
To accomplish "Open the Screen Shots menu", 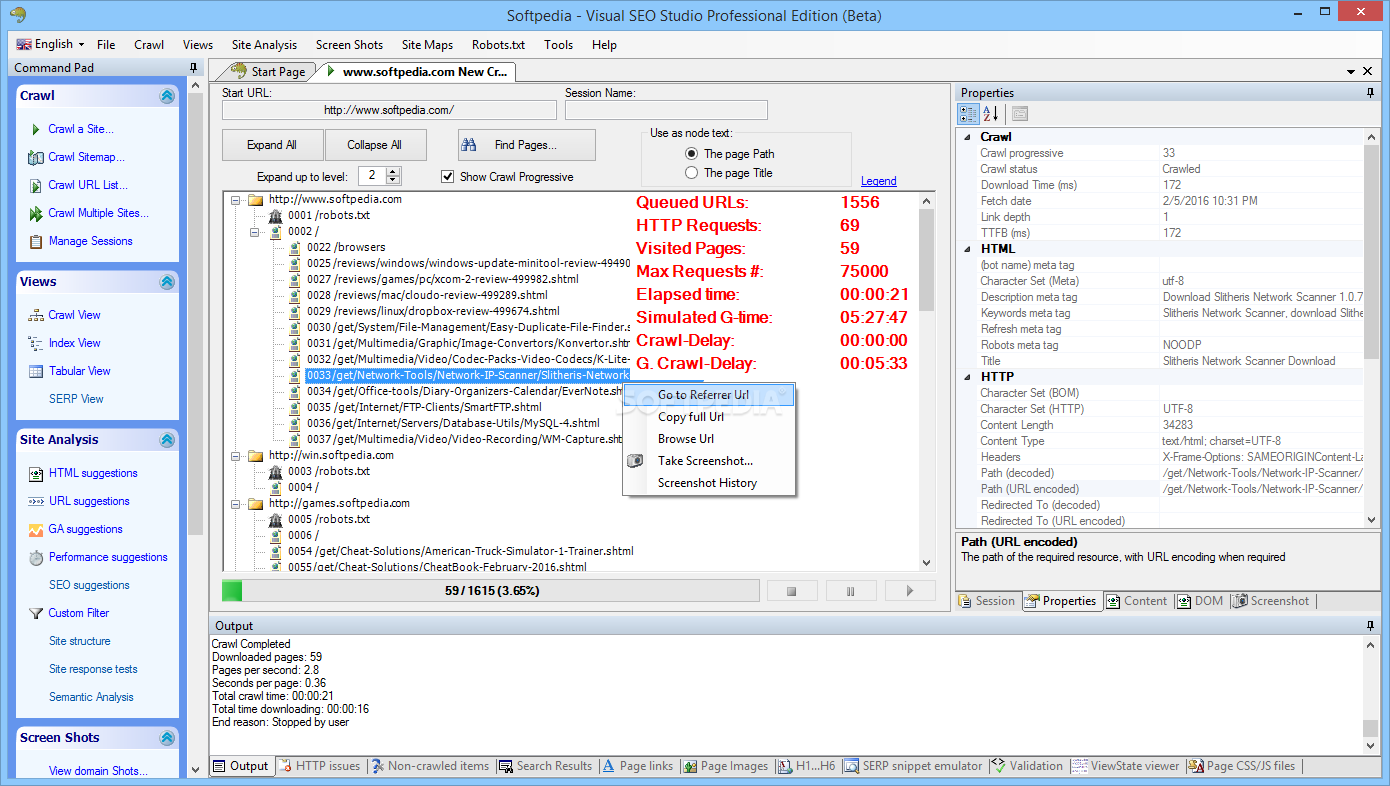I will 349,45.
